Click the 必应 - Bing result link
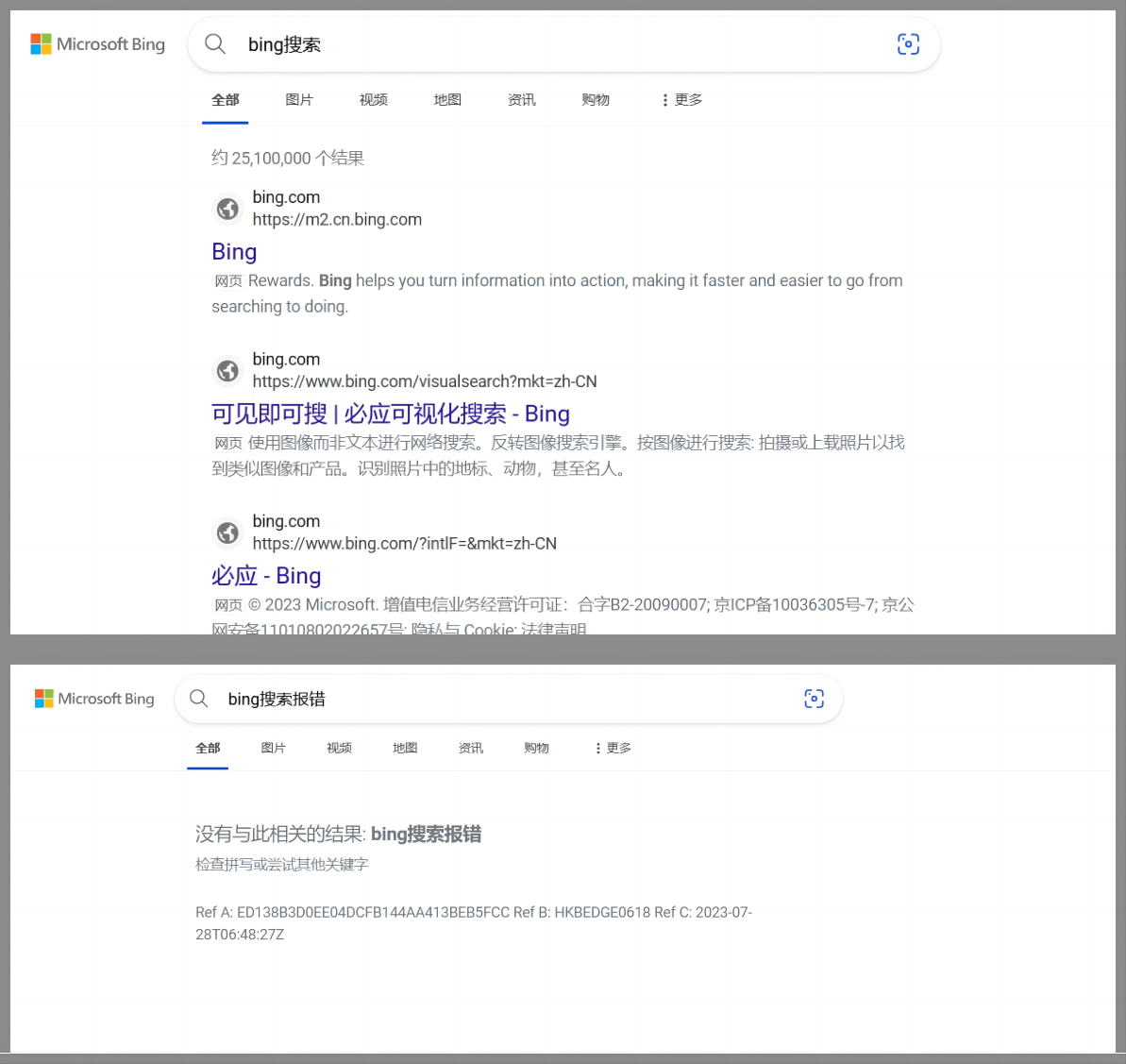The image size is (1126, 1064). (266, 576)
